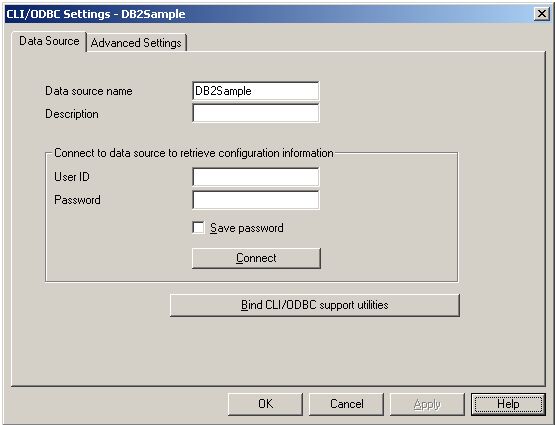Click Bind CLI/ODBC support utilities button
Viewport: 555px width, 425px height.
point(315,305)
